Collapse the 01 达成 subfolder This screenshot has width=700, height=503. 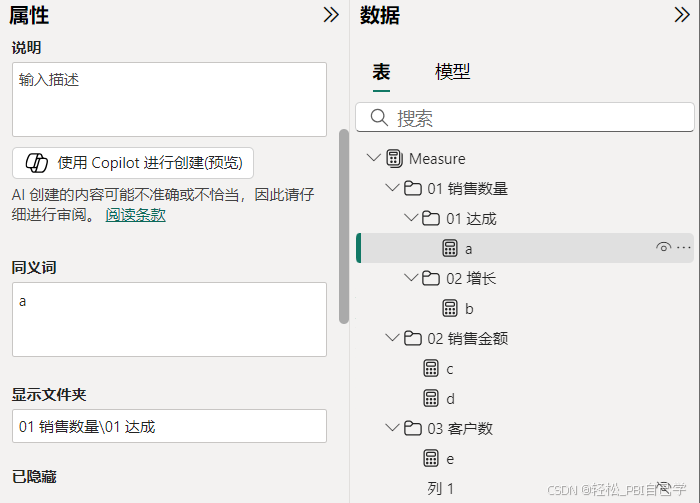pyautogui.click(x=411, y=217)
